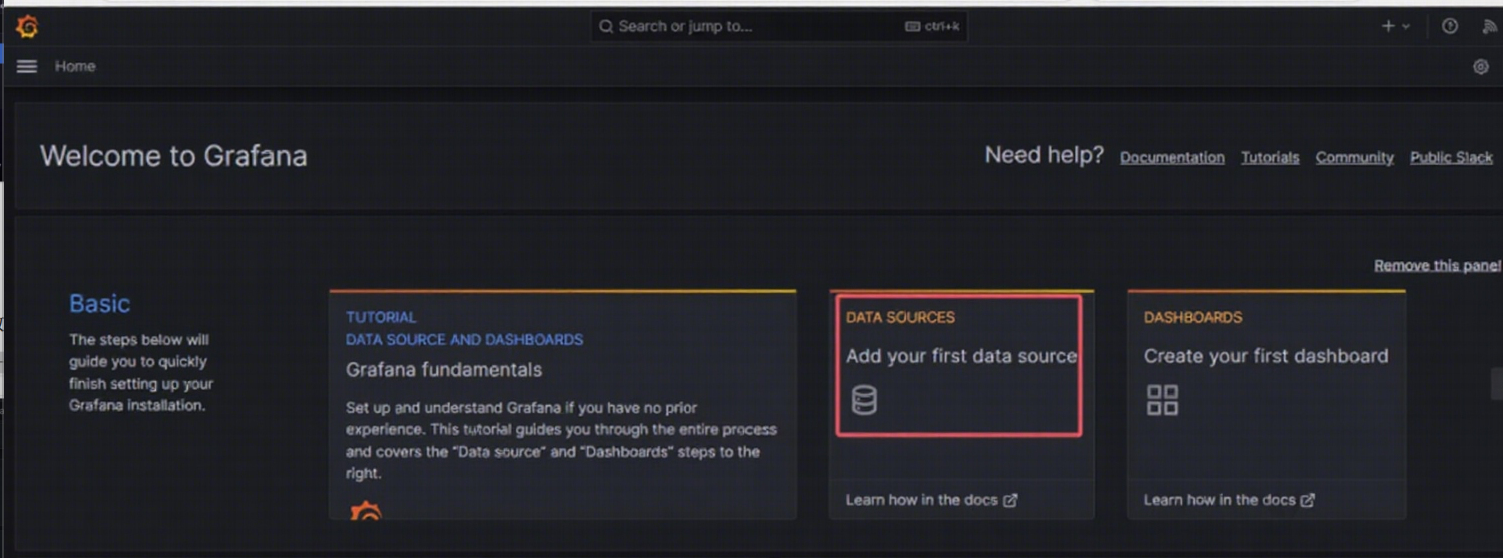Click the Grafana logo icon
Viewport: 1503px width, 558px height.
(27, 27)
